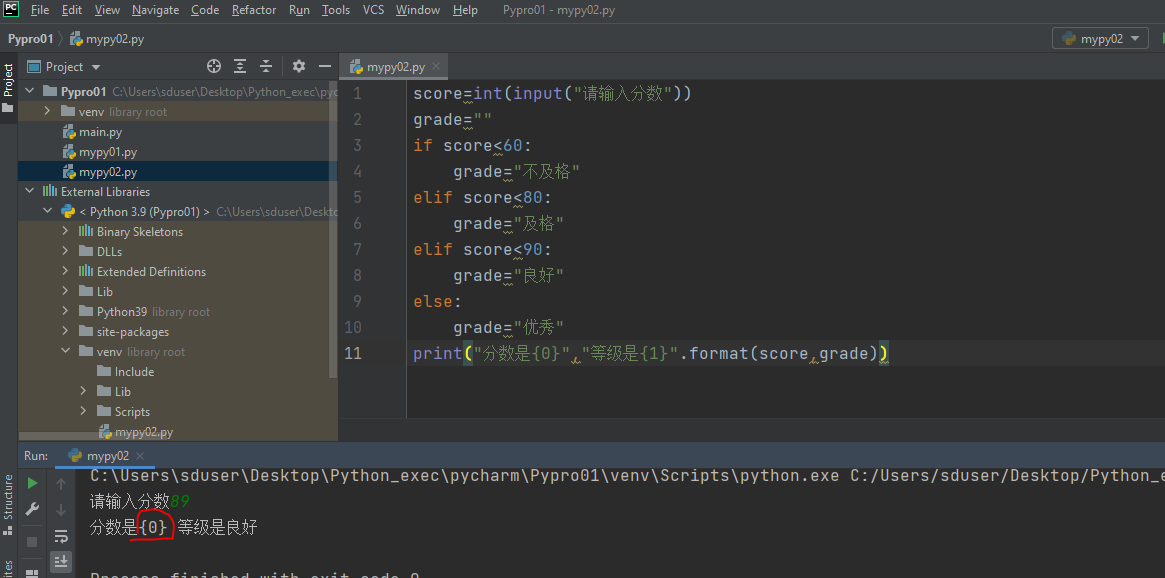Close the mypy02.py editor tab
The width and height of the screenshot is (1165, 578).
tap(436, 66)
